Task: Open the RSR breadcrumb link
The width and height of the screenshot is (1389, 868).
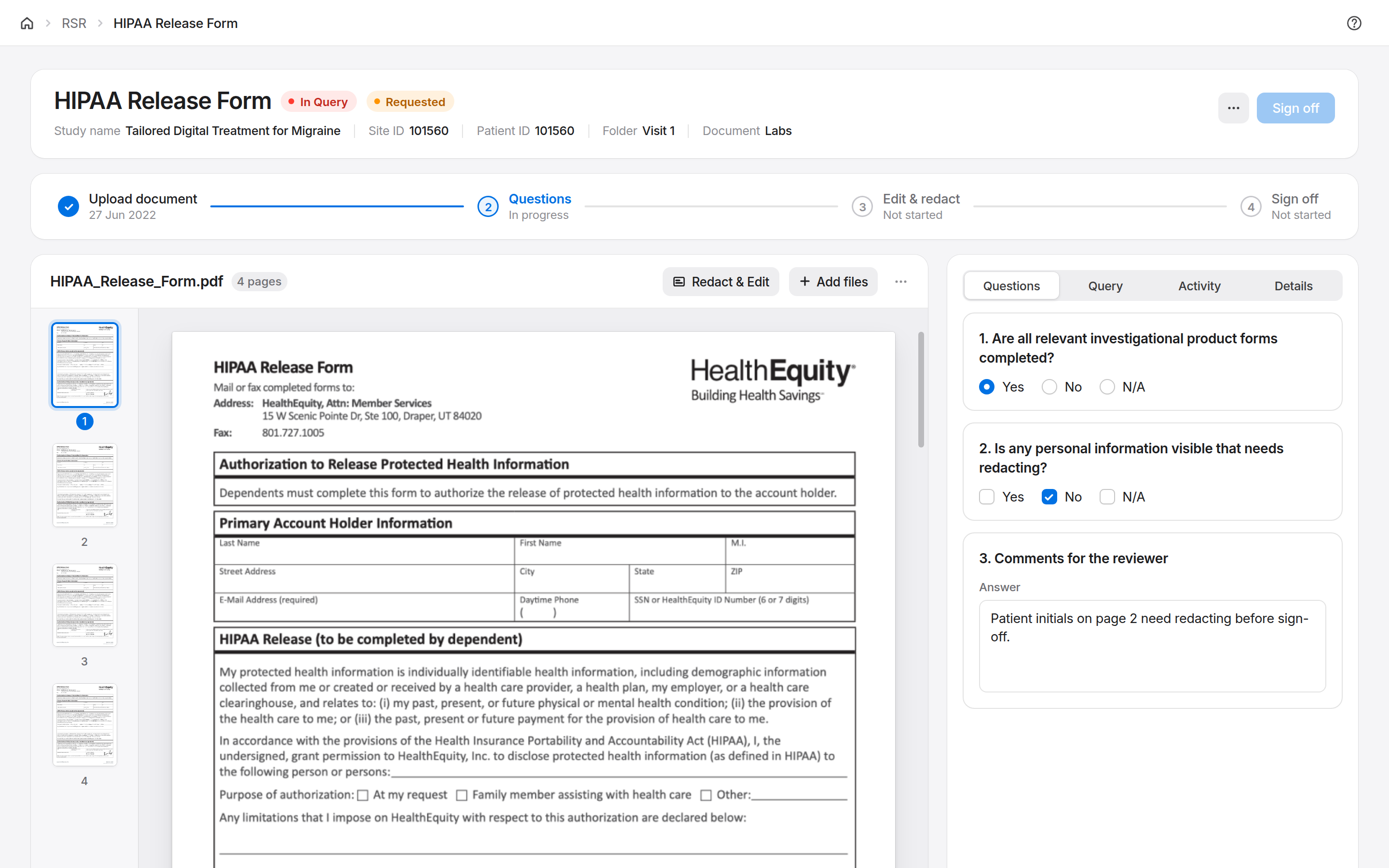Action: (x=74, y=23)
